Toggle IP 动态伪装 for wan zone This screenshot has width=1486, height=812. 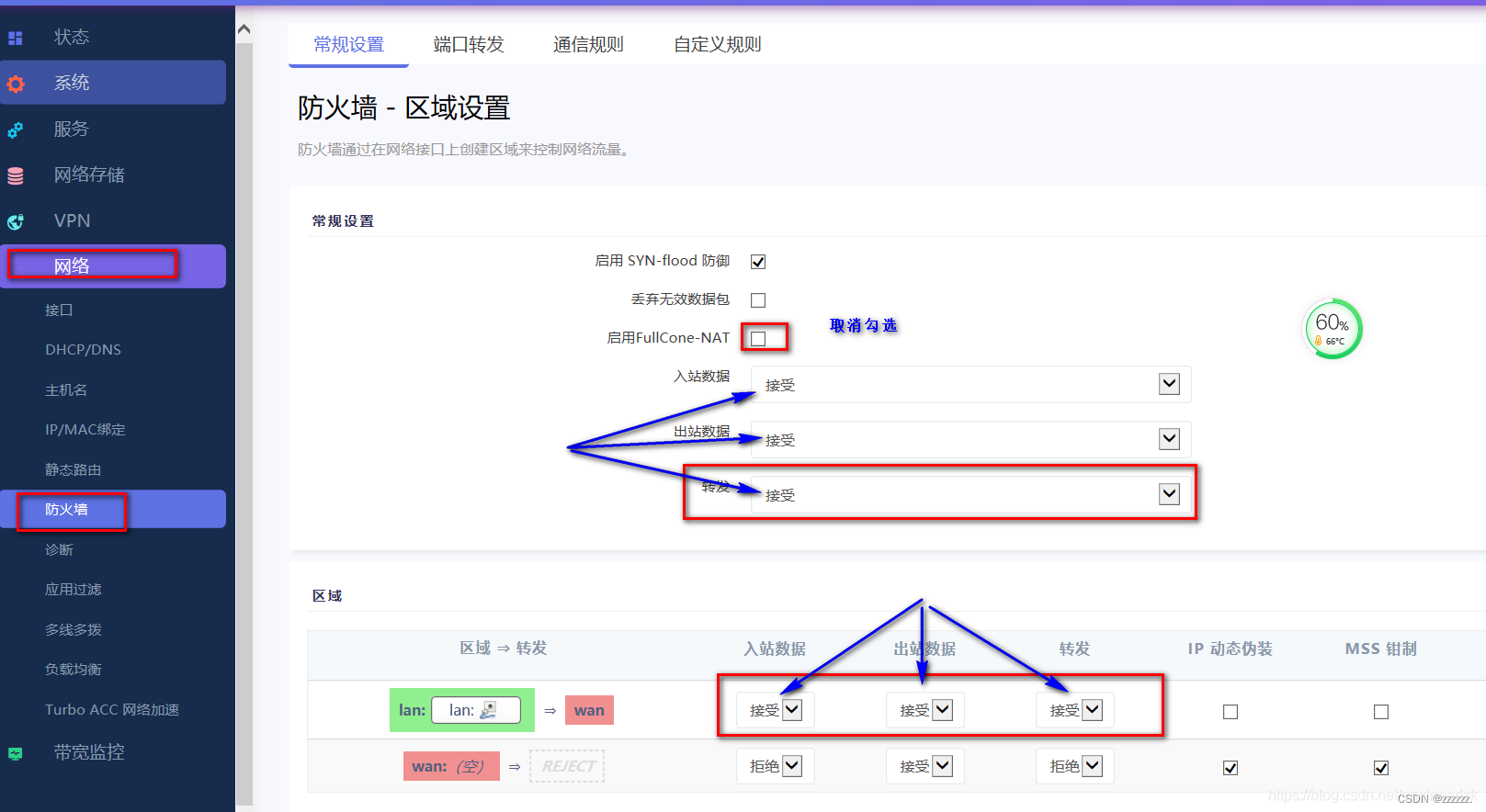click(x=1231, y=768)
